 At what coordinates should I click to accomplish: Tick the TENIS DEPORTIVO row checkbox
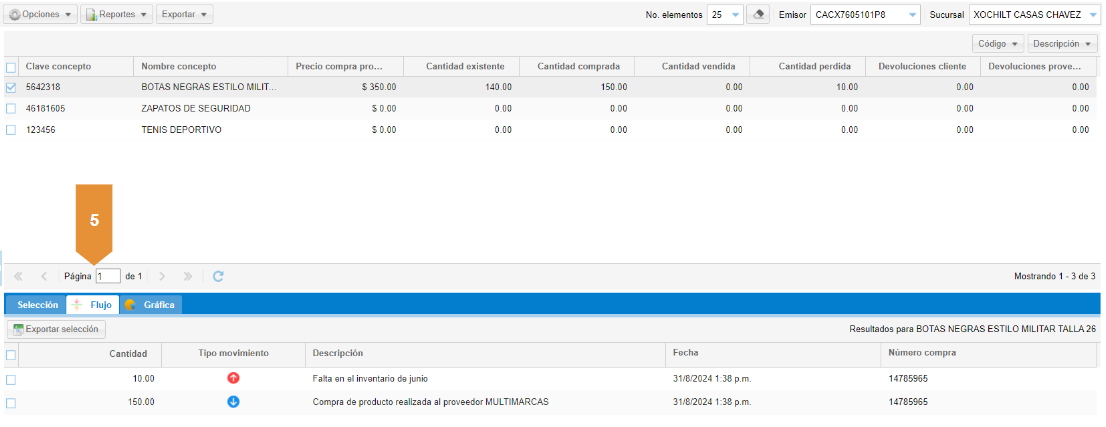11,130
